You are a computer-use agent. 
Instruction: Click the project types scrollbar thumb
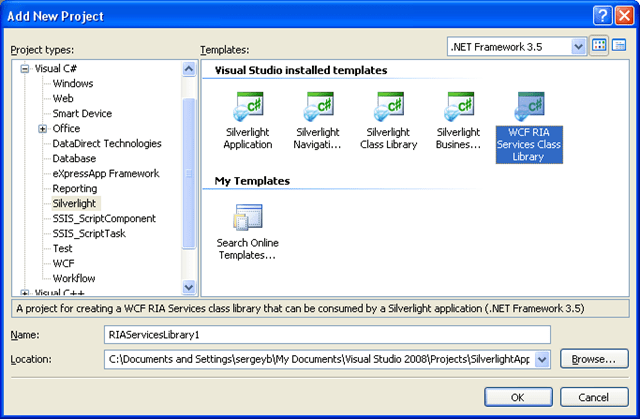pos(189,173)
